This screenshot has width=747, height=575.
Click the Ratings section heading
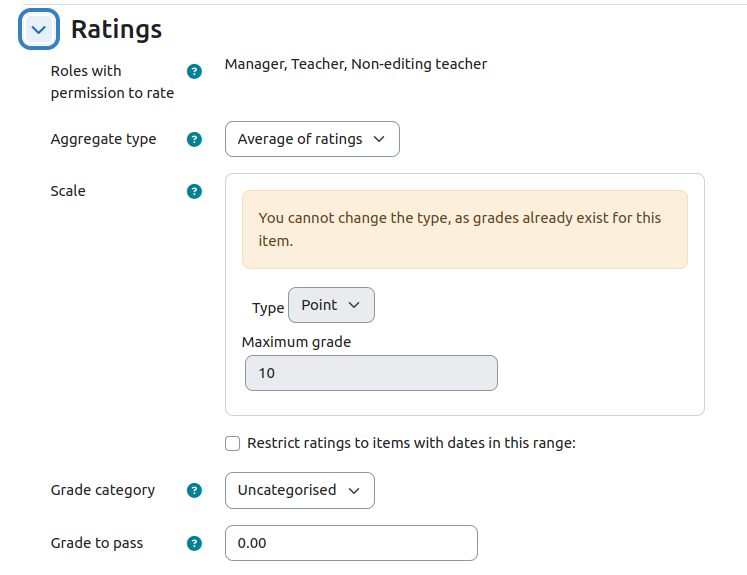pos(116,30)
